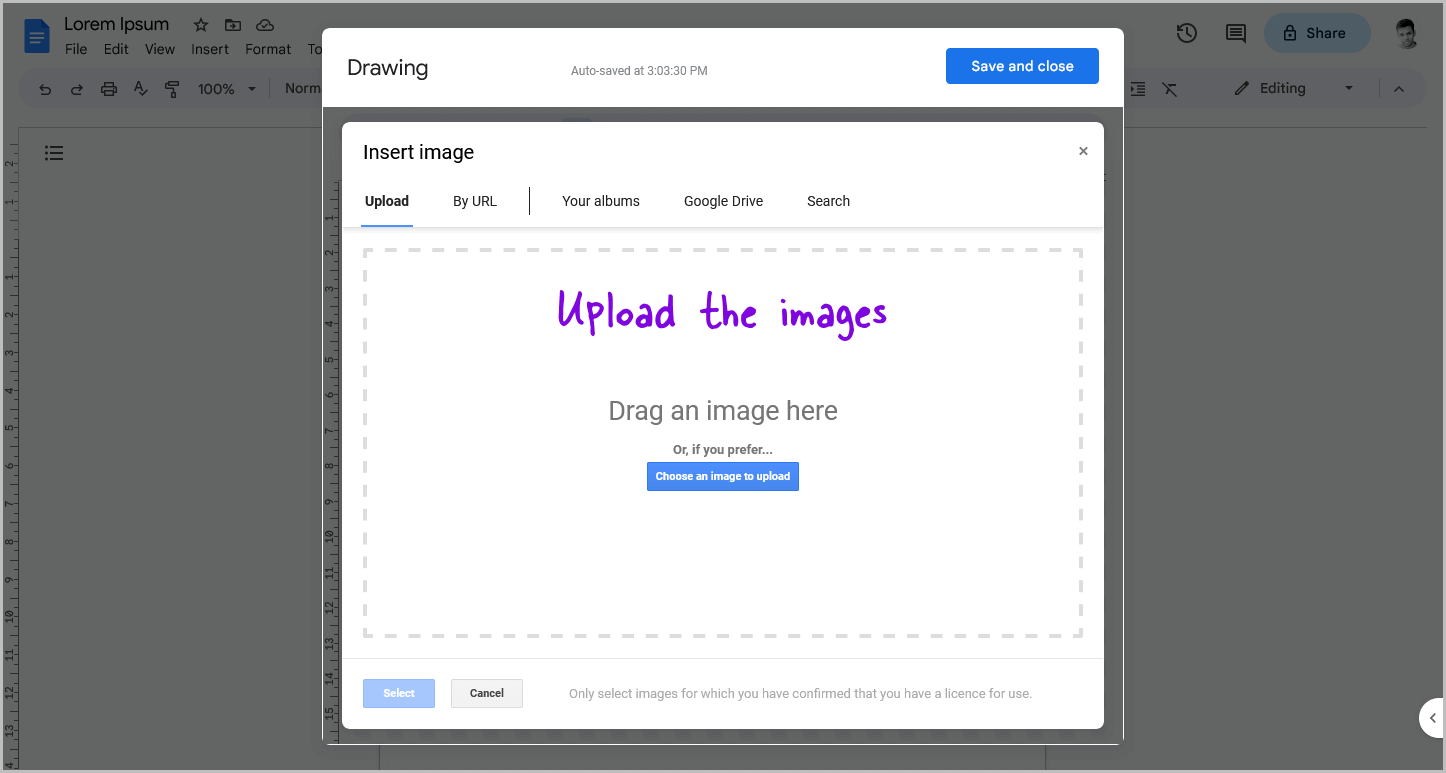Click Save and close
1446x773 pixels.
pos(1022,65)
